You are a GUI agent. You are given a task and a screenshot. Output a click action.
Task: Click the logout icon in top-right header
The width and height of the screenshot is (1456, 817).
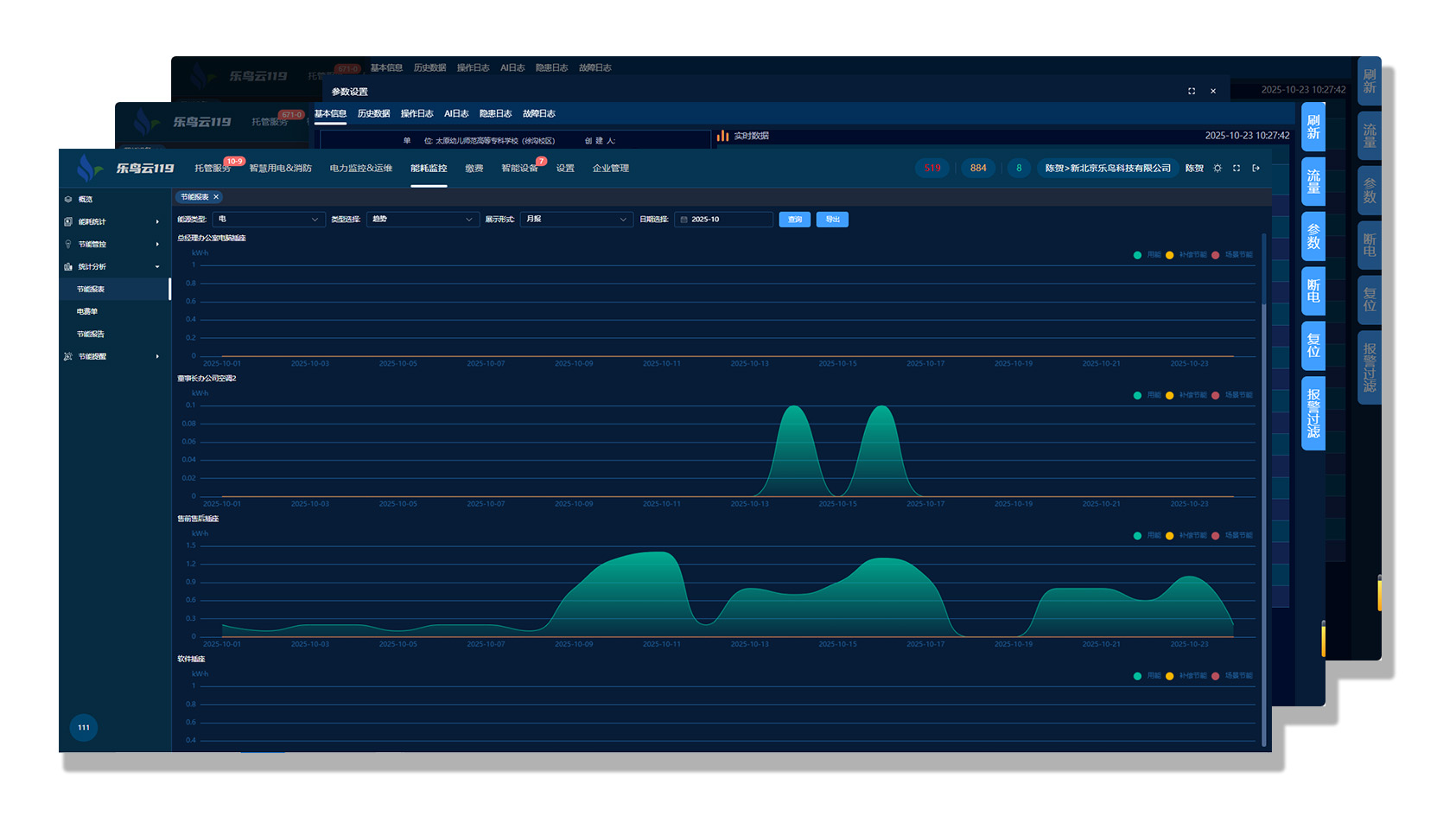click(x=1256, y=169)
